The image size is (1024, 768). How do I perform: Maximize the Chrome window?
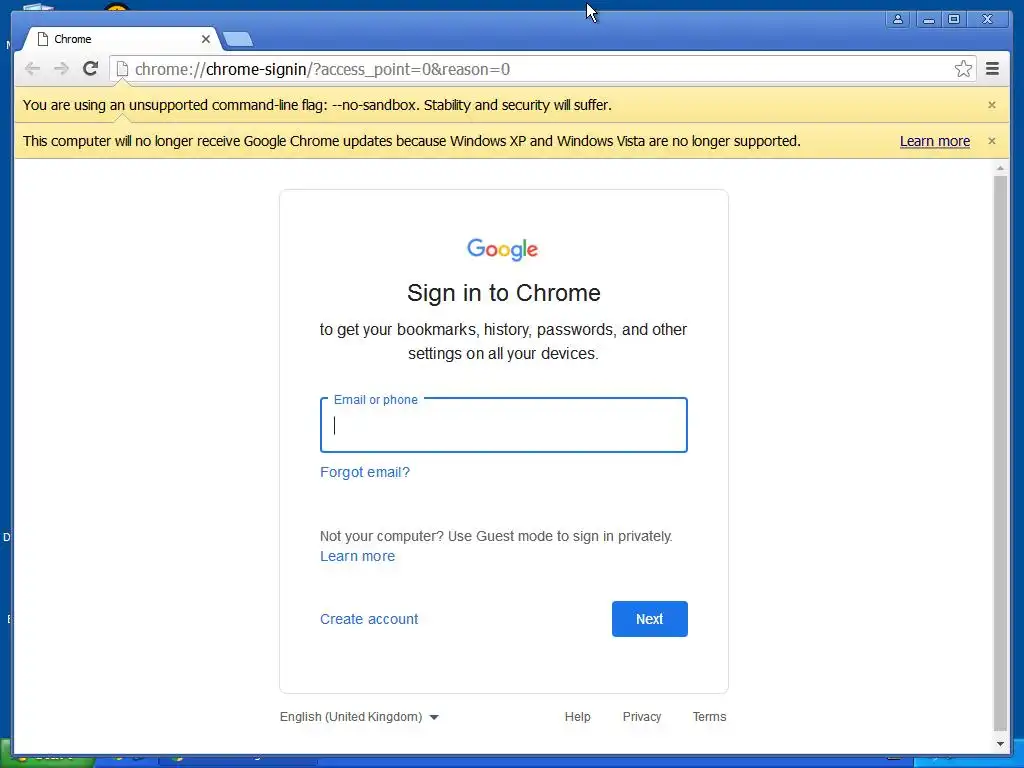point(954,20)
